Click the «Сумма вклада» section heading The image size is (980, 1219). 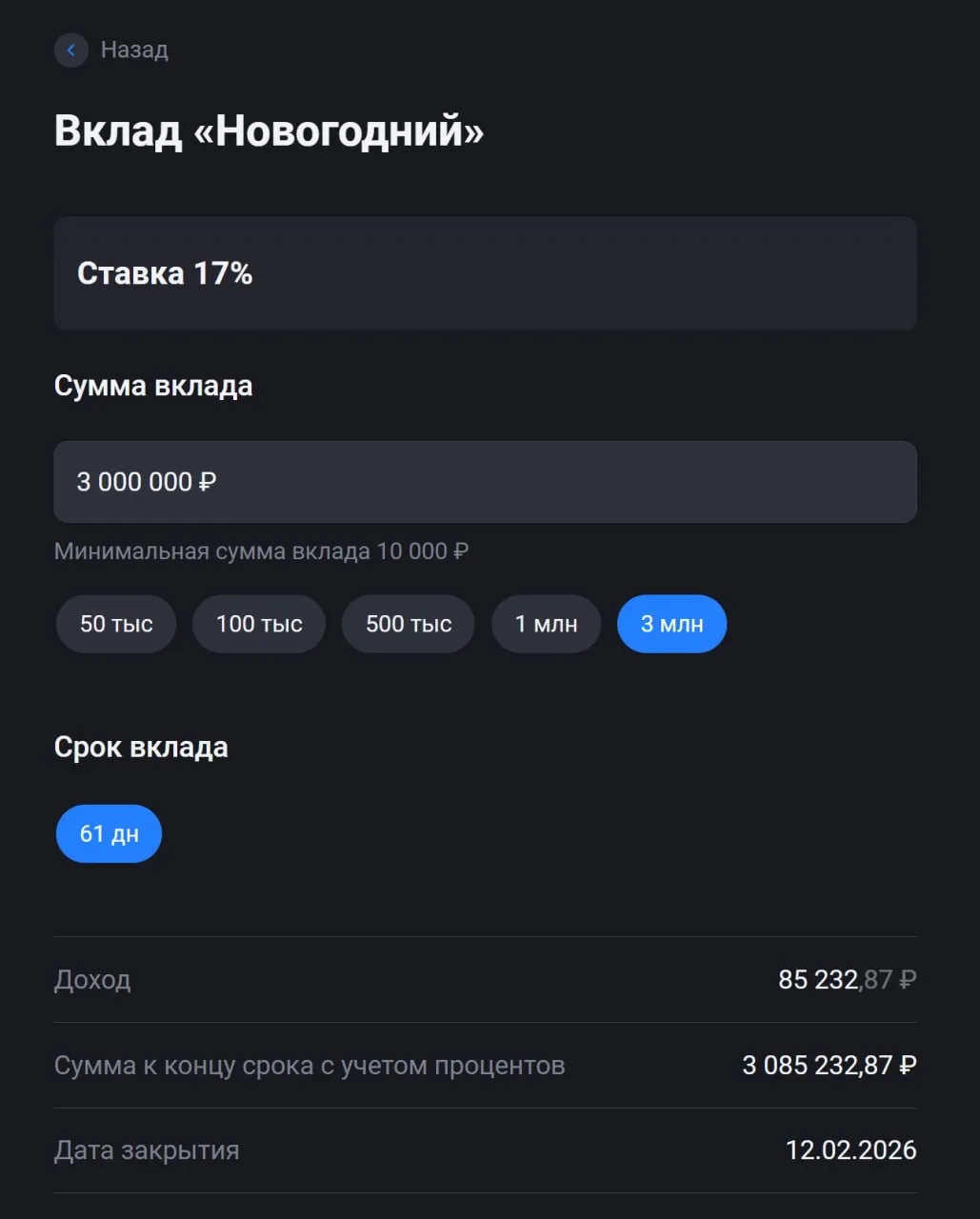[x=153, y=386]
